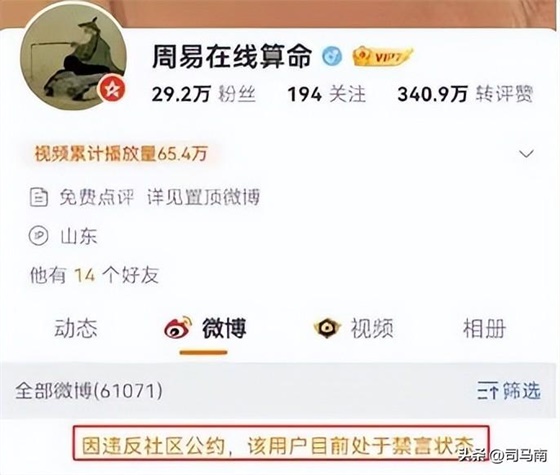Open 他有 14 个好友 friends list
This screenshot has width=560, height=475.
point(94,275)
